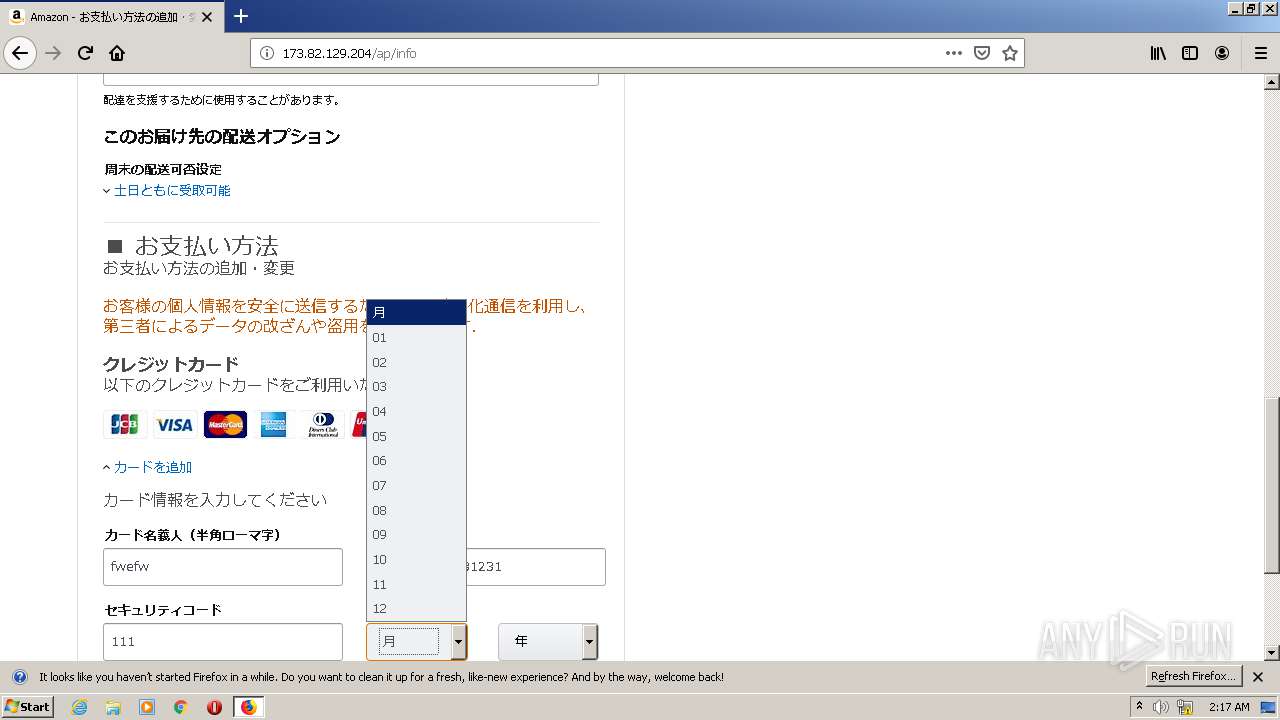Open Firefox account menu

pyautogui.click(x=1222, y=53)
